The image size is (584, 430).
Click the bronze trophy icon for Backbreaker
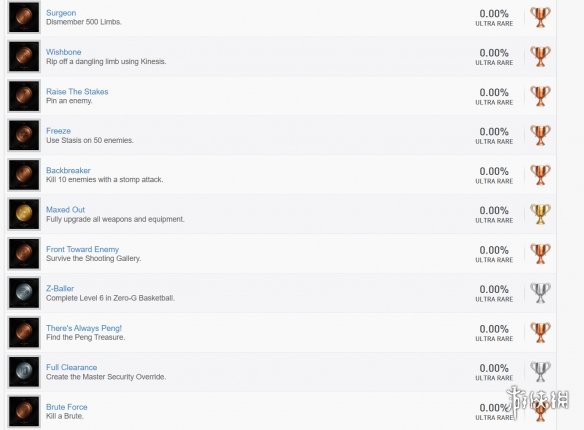pyautogui.click(x=540, y=175)
